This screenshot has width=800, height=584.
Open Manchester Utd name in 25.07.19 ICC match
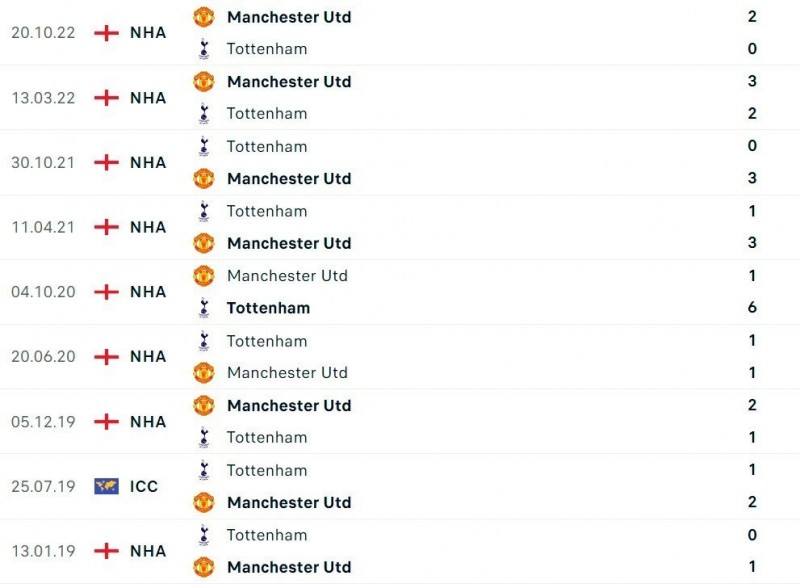[x=289, y=502]
